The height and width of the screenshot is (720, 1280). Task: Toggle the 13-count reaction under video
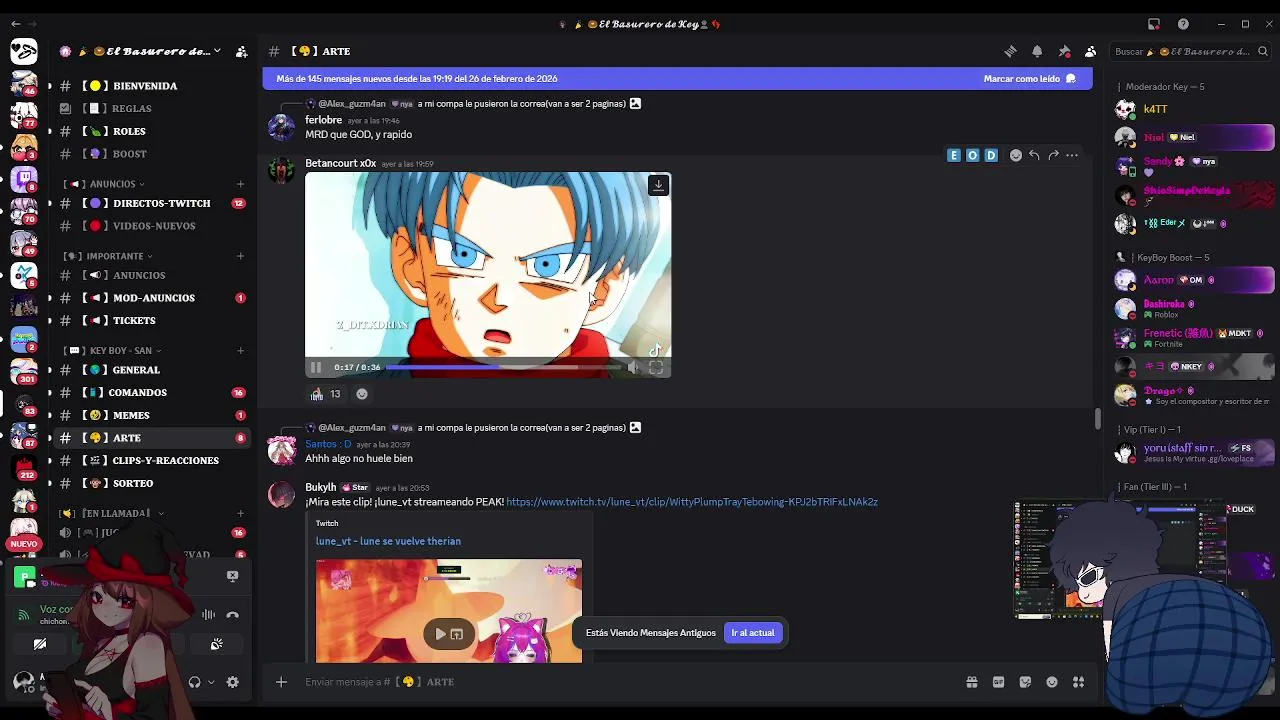click(x=326, y=394)
